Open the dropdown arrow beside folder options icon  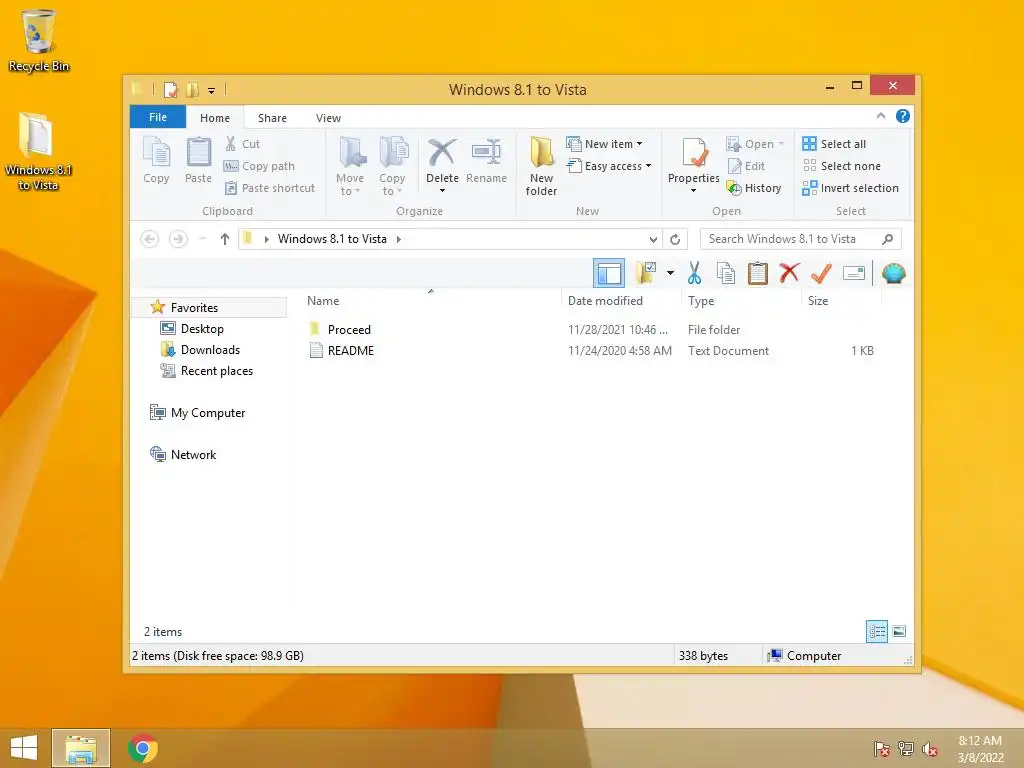670,273
